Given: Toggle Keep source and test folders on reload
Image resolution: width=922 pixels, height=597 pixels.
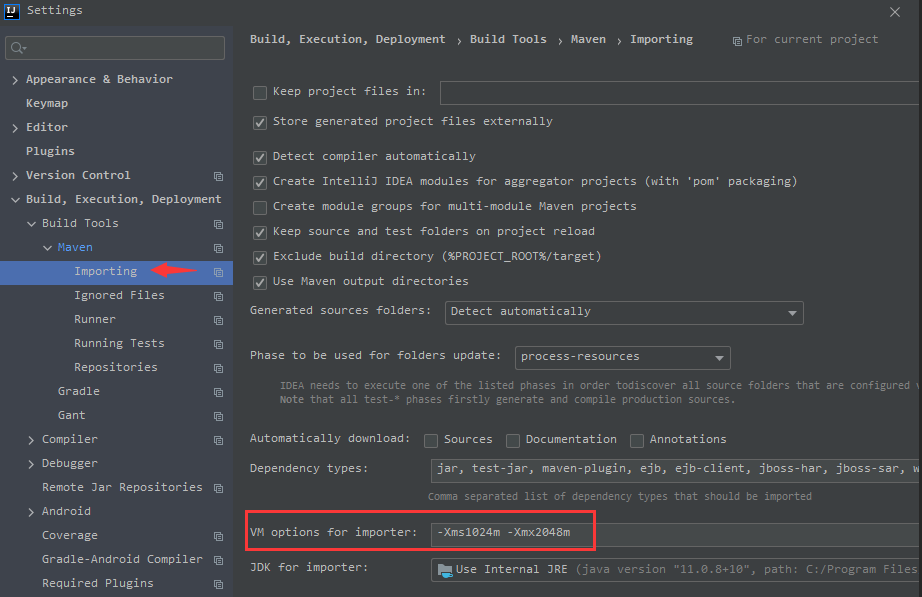Looking at the screenshot, I should [259, 232].
